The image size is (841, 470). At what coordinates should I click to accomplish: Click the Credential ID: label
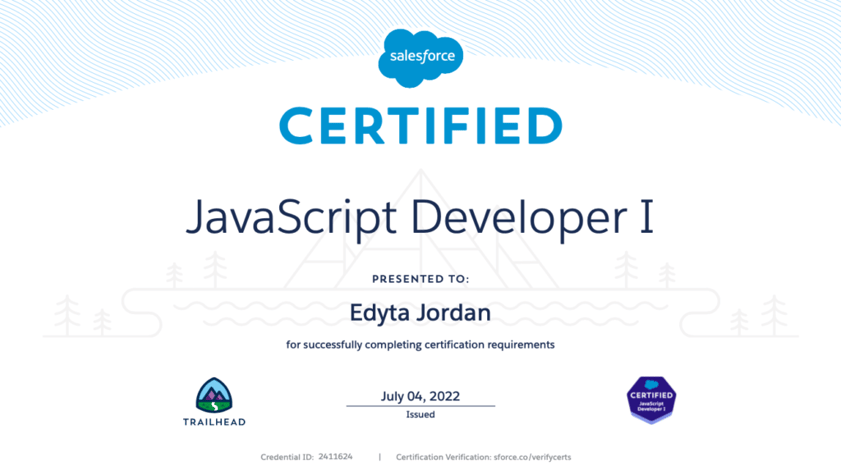287,457
